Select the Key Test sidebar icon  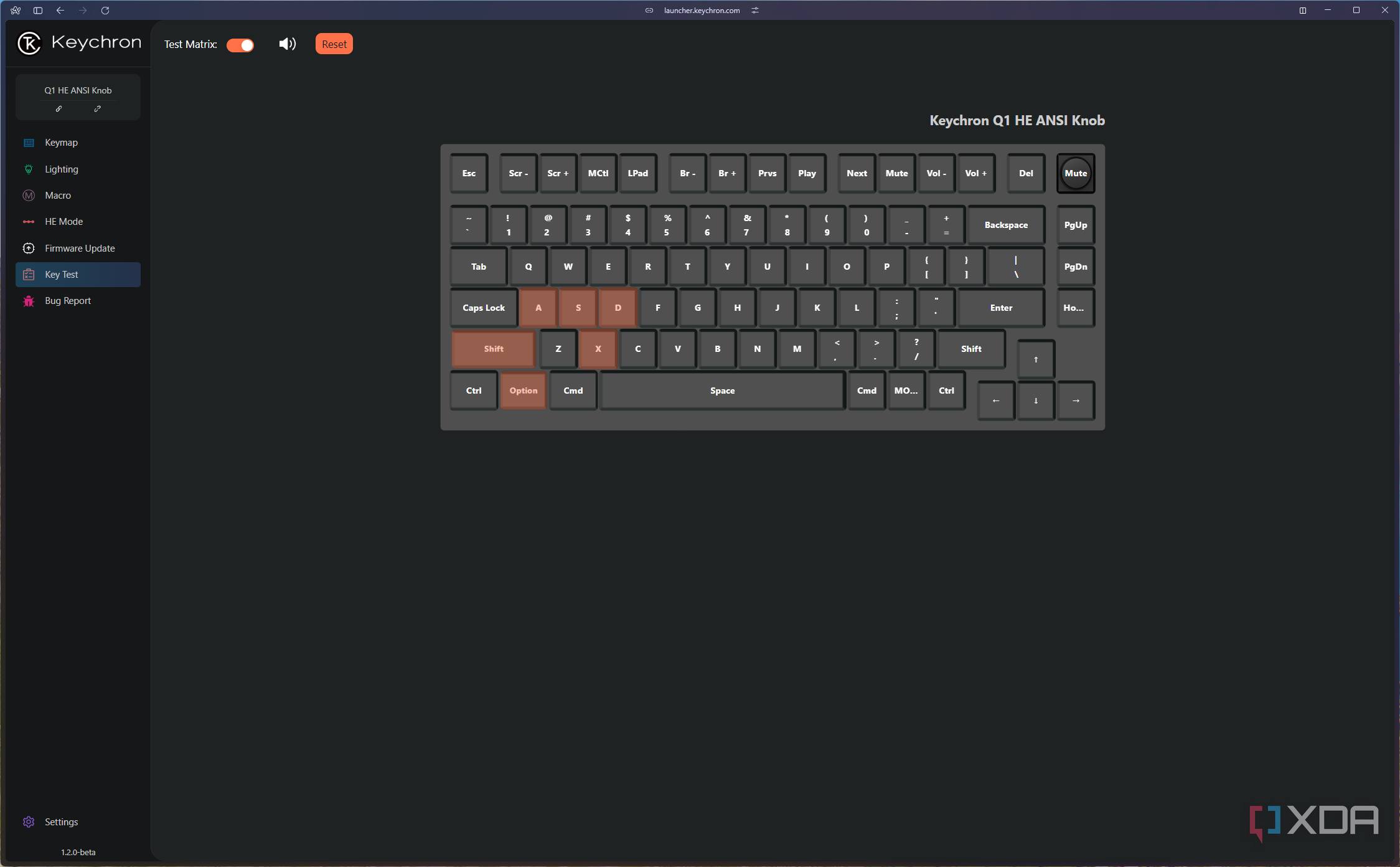coord(29,275)
